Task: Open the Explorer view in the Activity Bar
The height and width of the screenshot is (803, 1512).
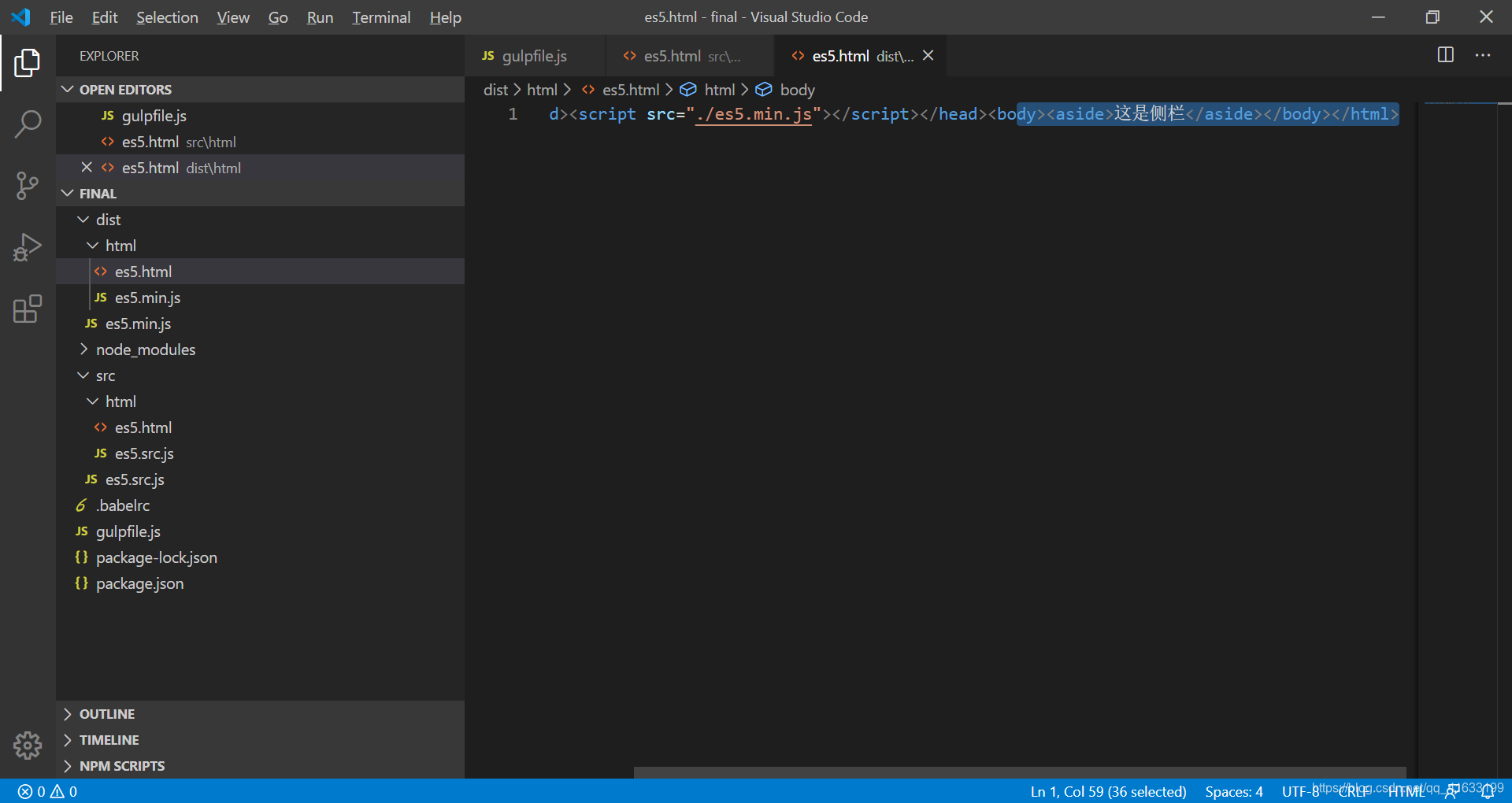Action: 28,63
